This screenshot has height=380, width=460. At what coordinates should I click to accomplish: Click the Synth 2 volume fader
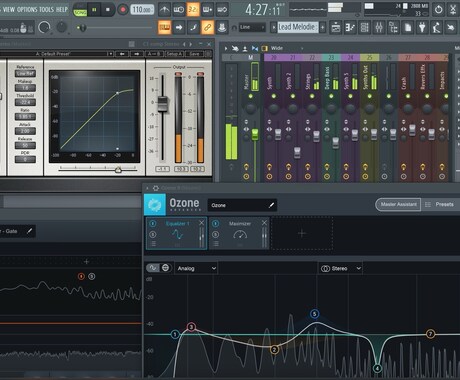[297, 153]
